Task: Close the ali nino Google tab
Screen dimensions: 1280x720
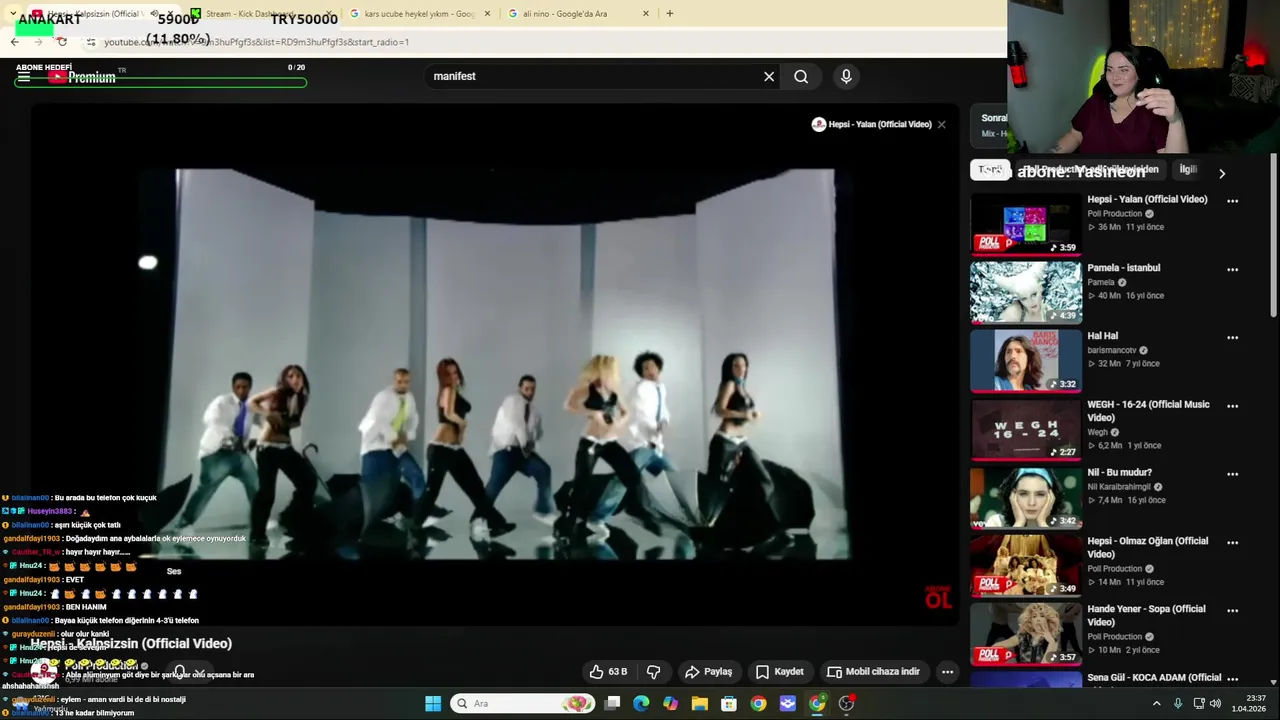Action: [x=645, y=14]
